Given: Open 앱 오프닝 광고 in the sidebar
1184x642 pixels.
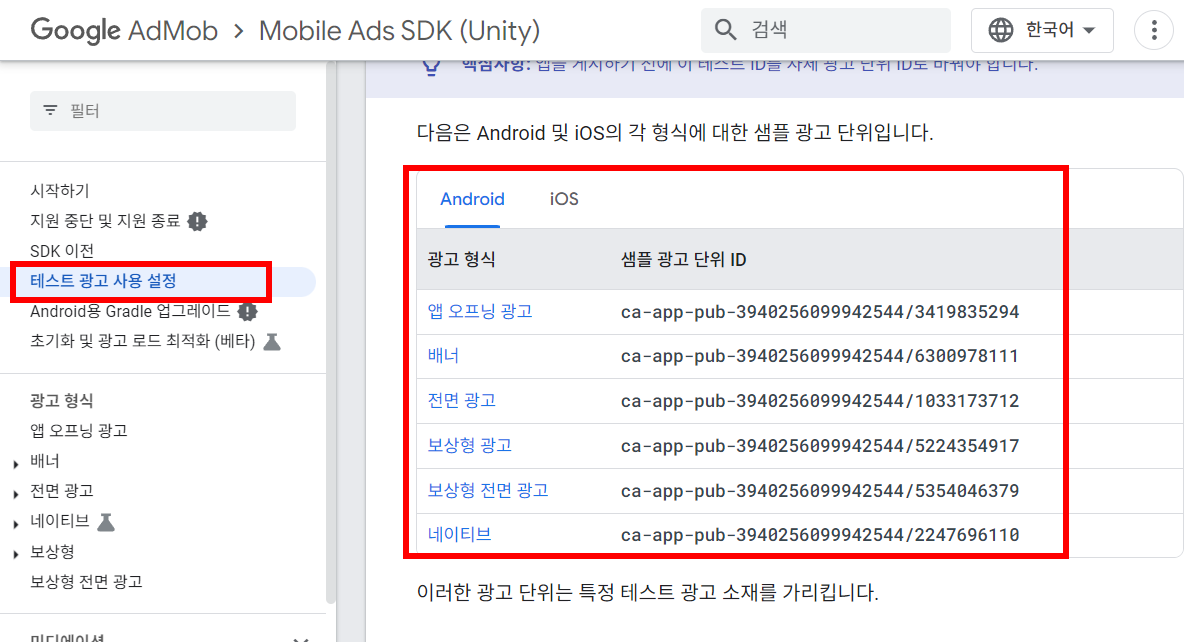Looking at the screenshot, I should 79,431.
